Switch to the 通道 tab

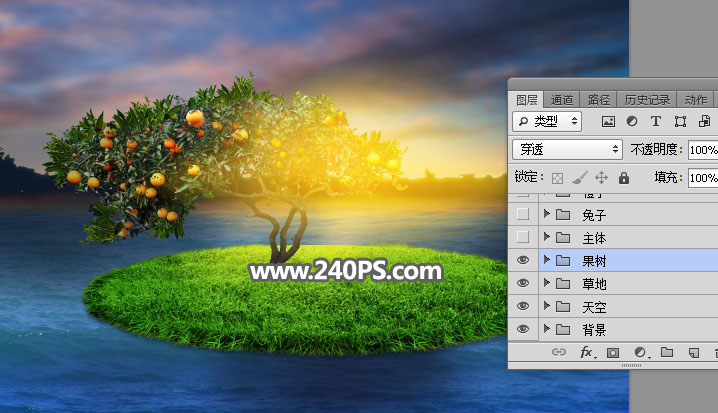point(562,100)
